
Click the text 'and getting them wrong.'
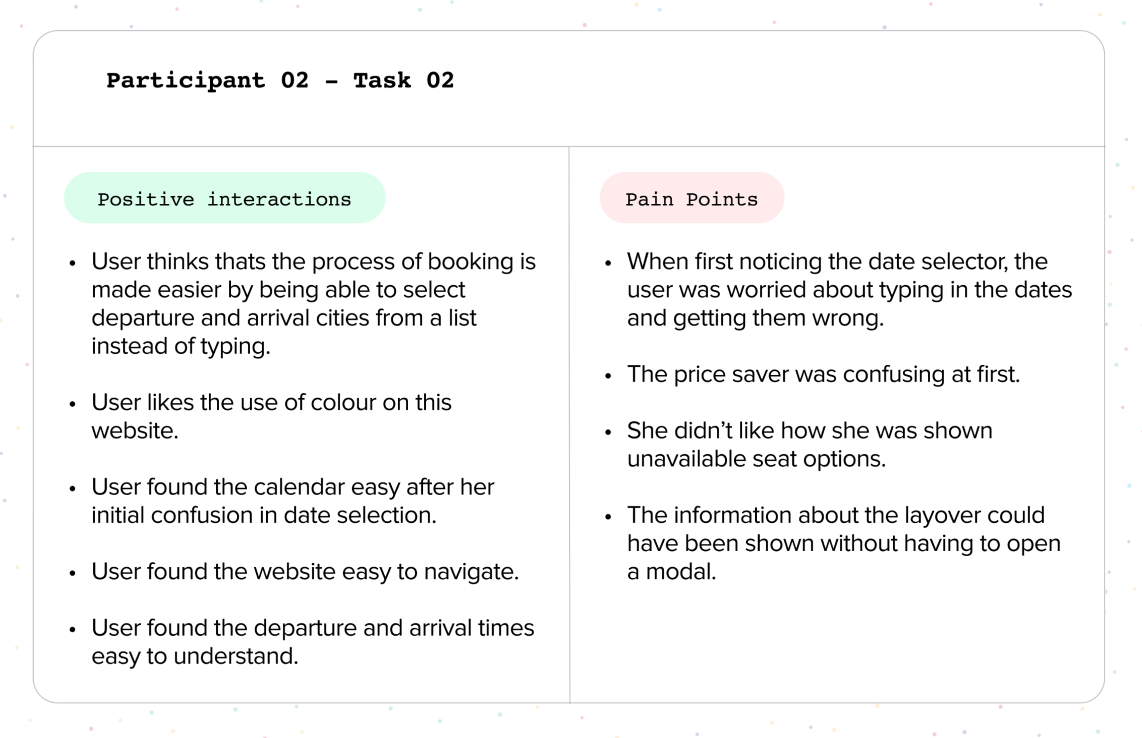[x=755, y=318]
